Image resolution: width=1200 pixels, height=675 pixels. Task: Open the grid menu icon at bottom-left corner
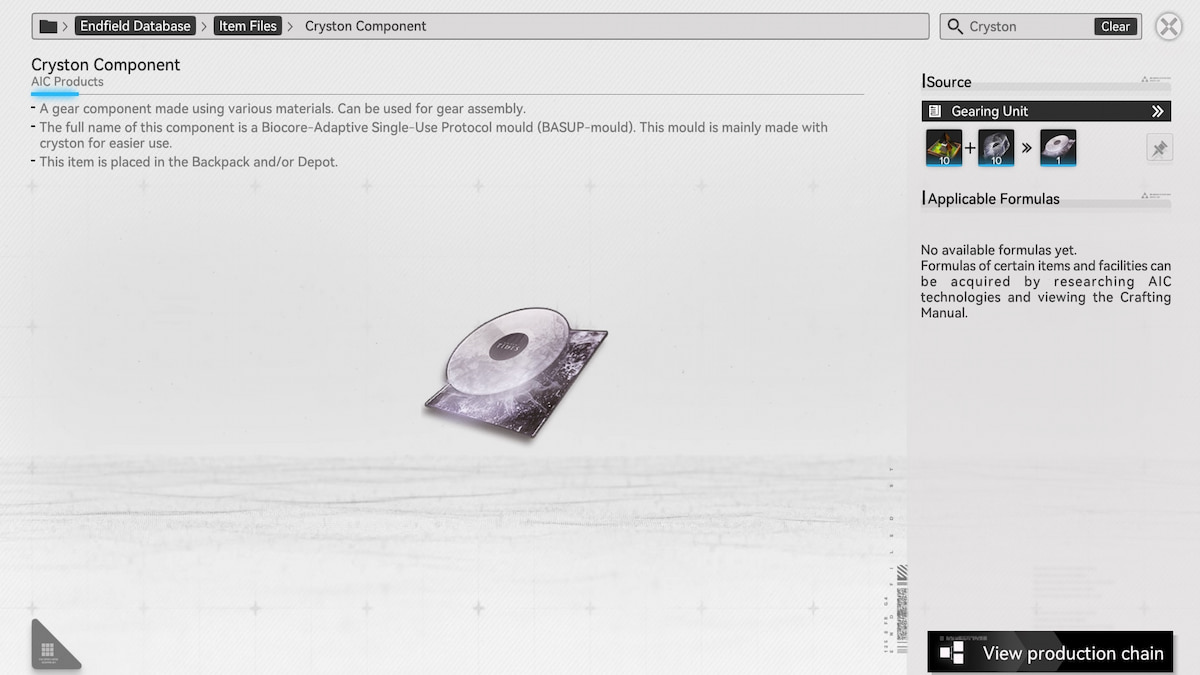click(x=48, y=650)
